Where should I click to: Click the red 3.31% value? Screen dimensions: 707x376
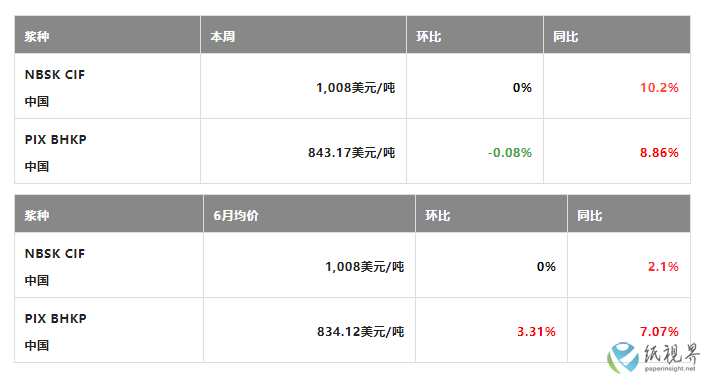536,332
